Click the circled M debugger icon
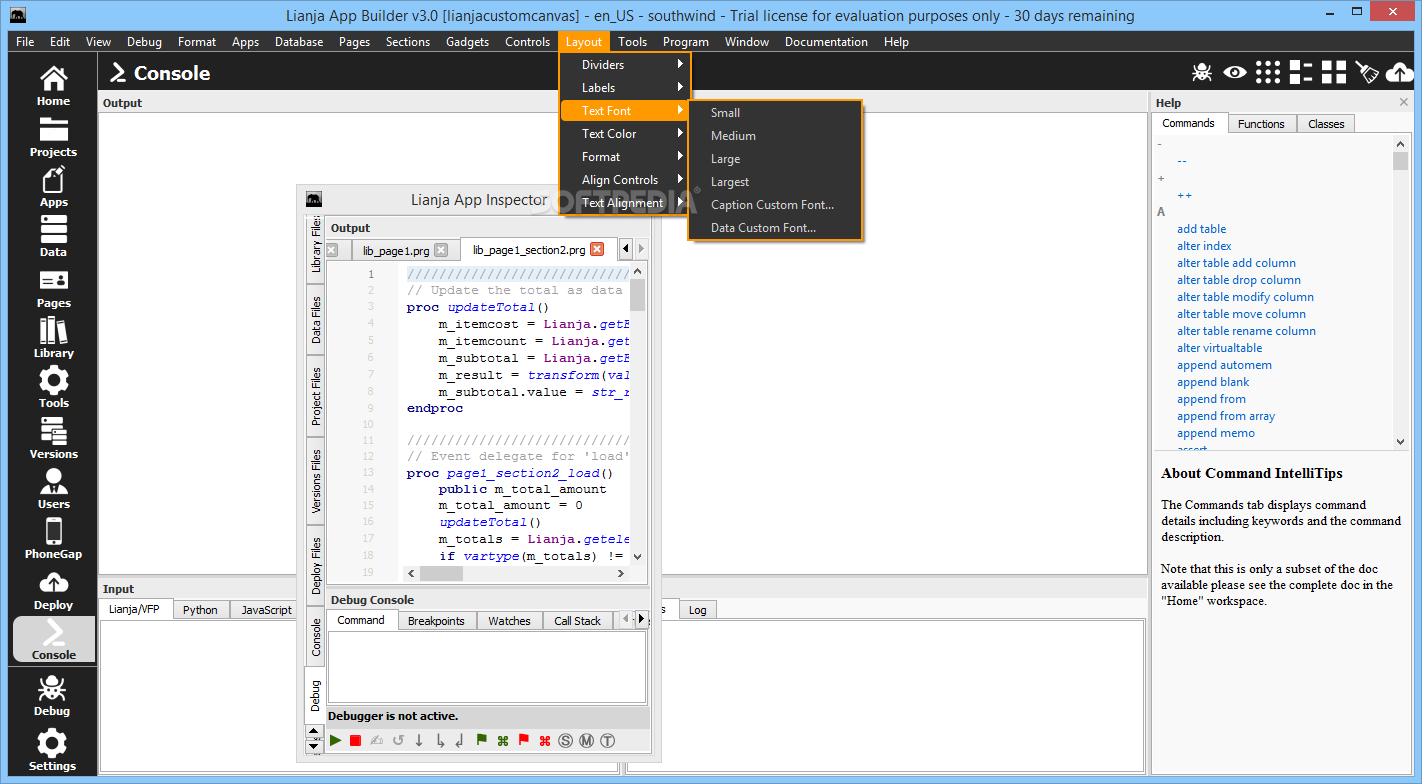Viewport: 1422px width, 784px height. pyautogui.click(x=586, y=741)
